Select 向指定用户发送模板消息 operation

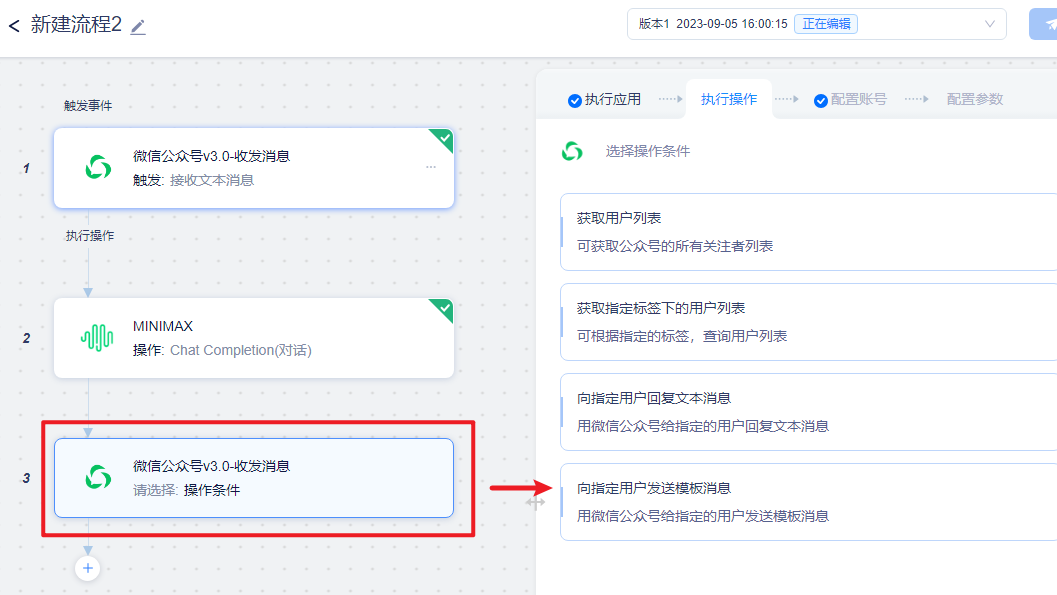(x=808, y=502)
